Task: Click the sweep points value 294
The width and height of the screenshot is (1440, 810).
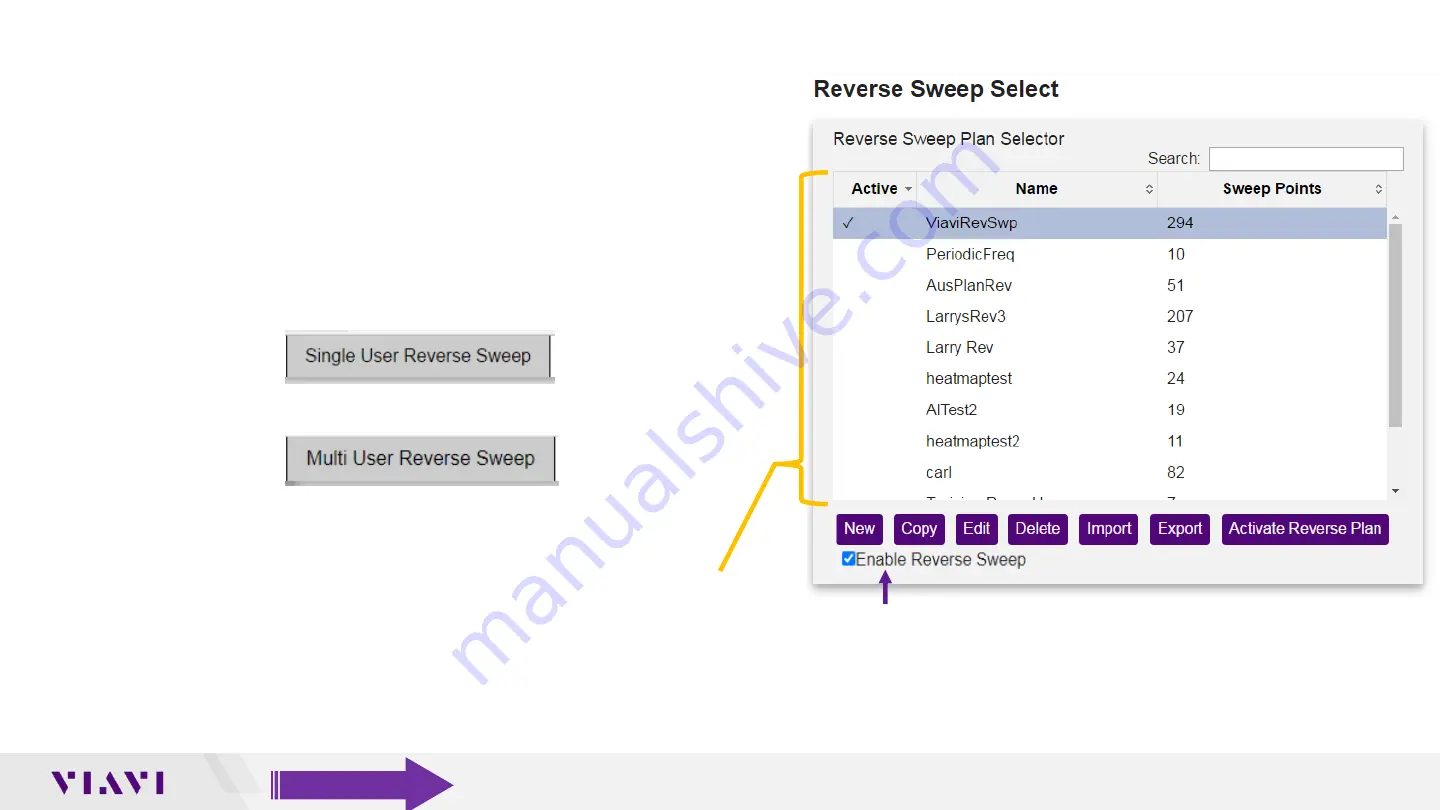Action: tap(1180, 223)
